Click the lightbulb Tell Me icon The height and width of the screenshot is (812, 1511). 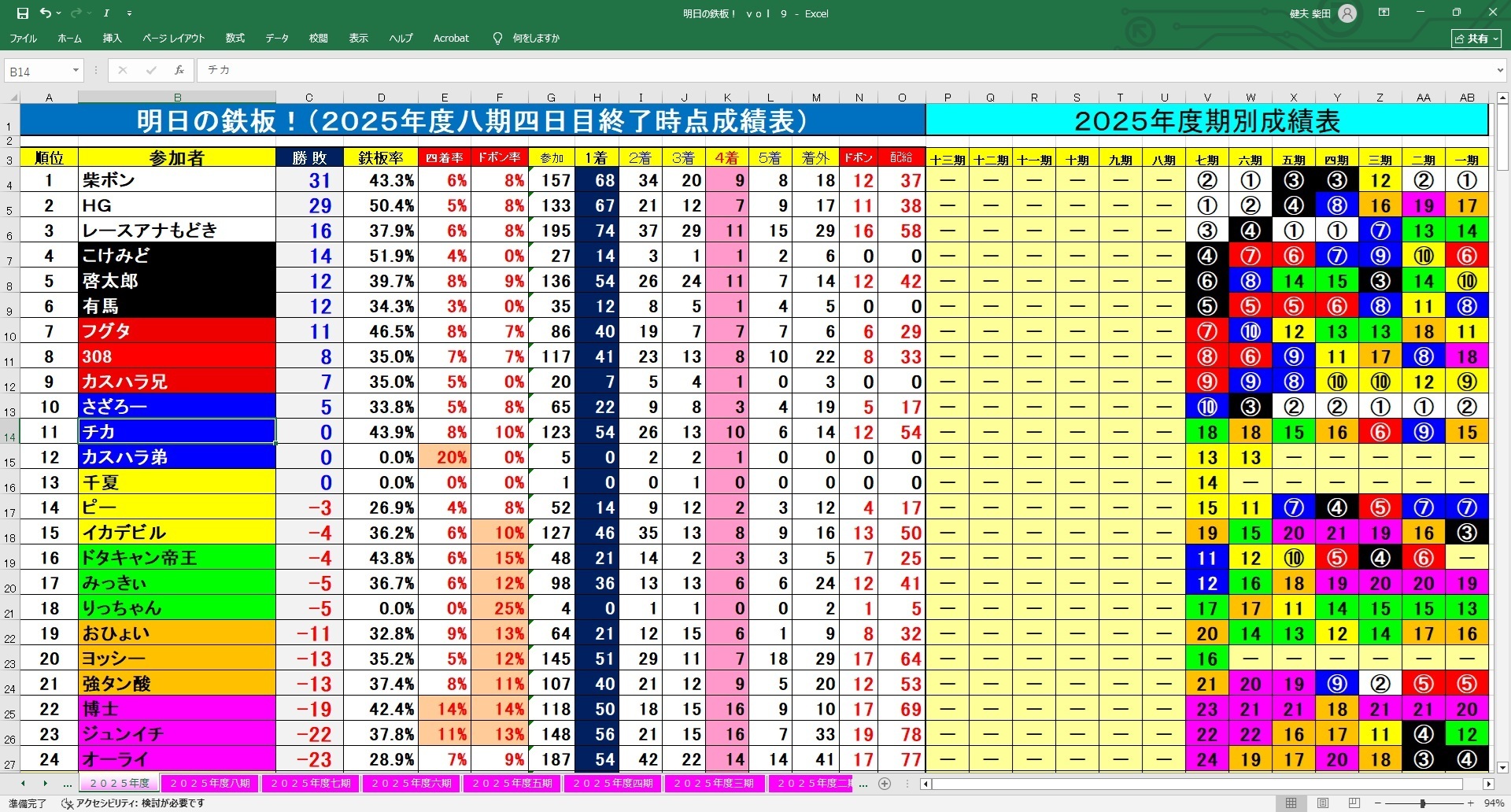pyautogui.click(x=497, y=38)
